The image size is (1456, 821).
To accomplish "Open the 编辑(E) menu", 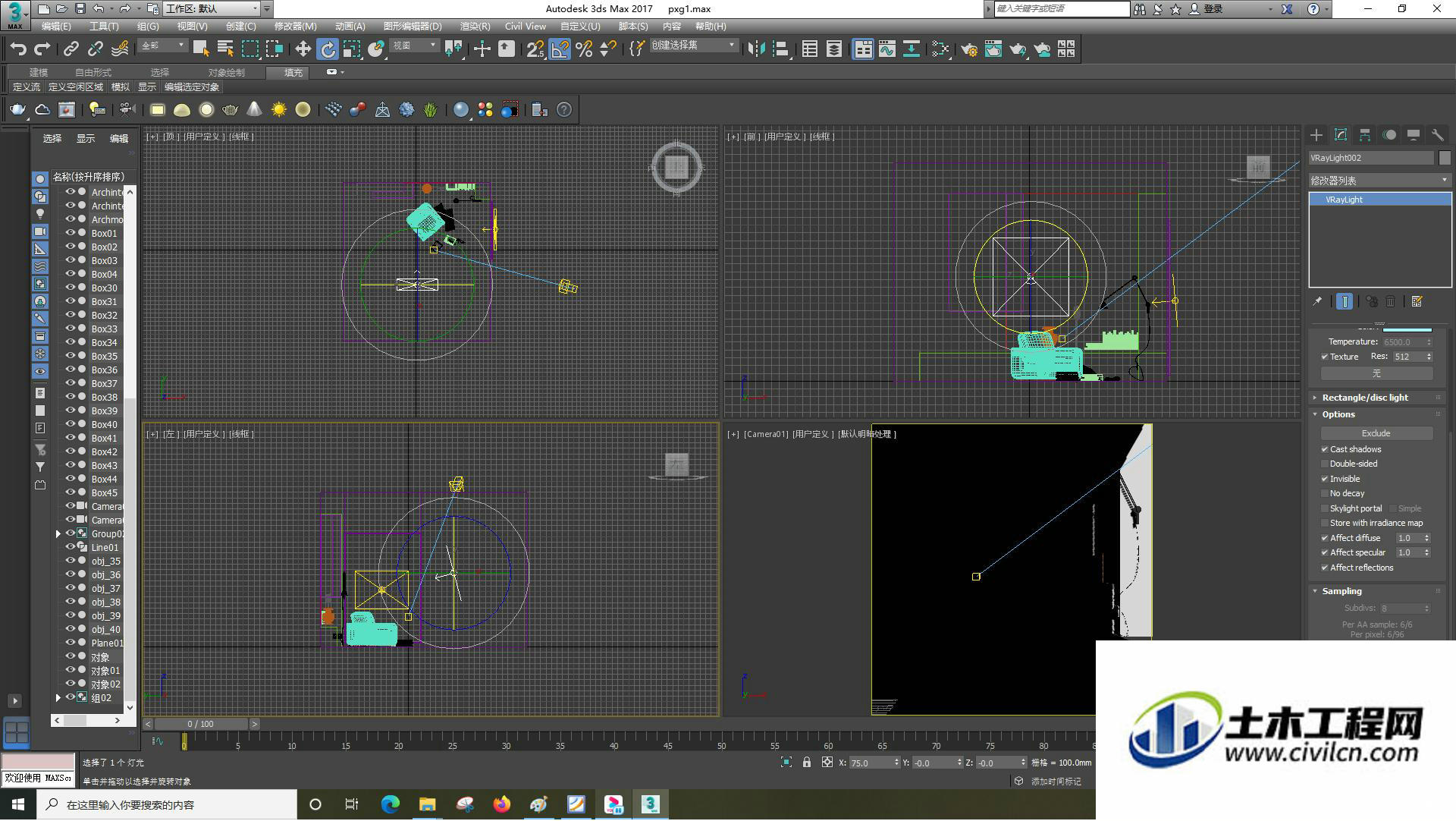I will (55, 27).
